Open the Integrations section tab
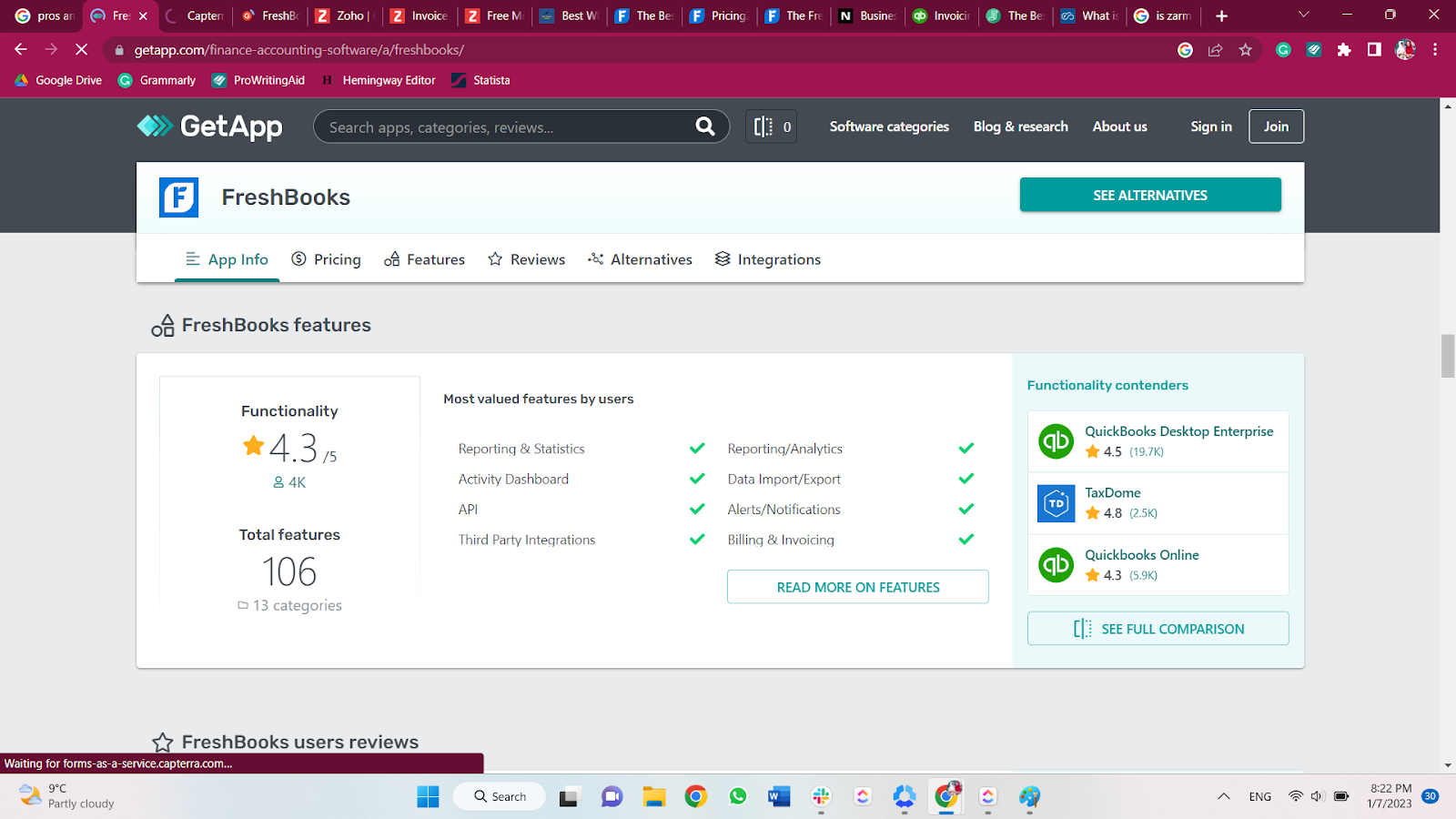 (768, 259)
